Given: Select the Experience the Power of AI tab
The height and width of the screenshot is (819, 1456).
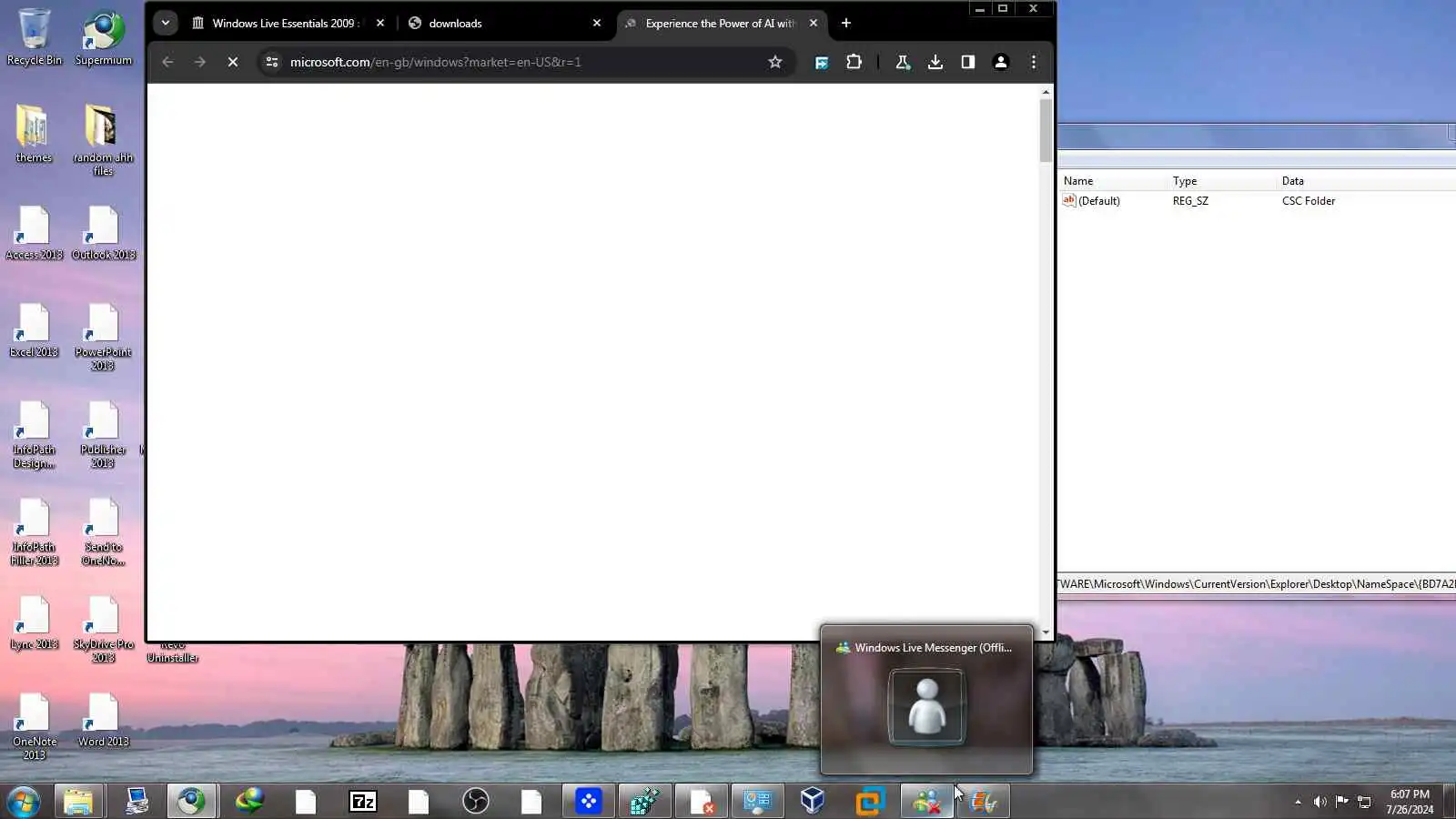Looking at the screenshot, I should coord(721,23).
